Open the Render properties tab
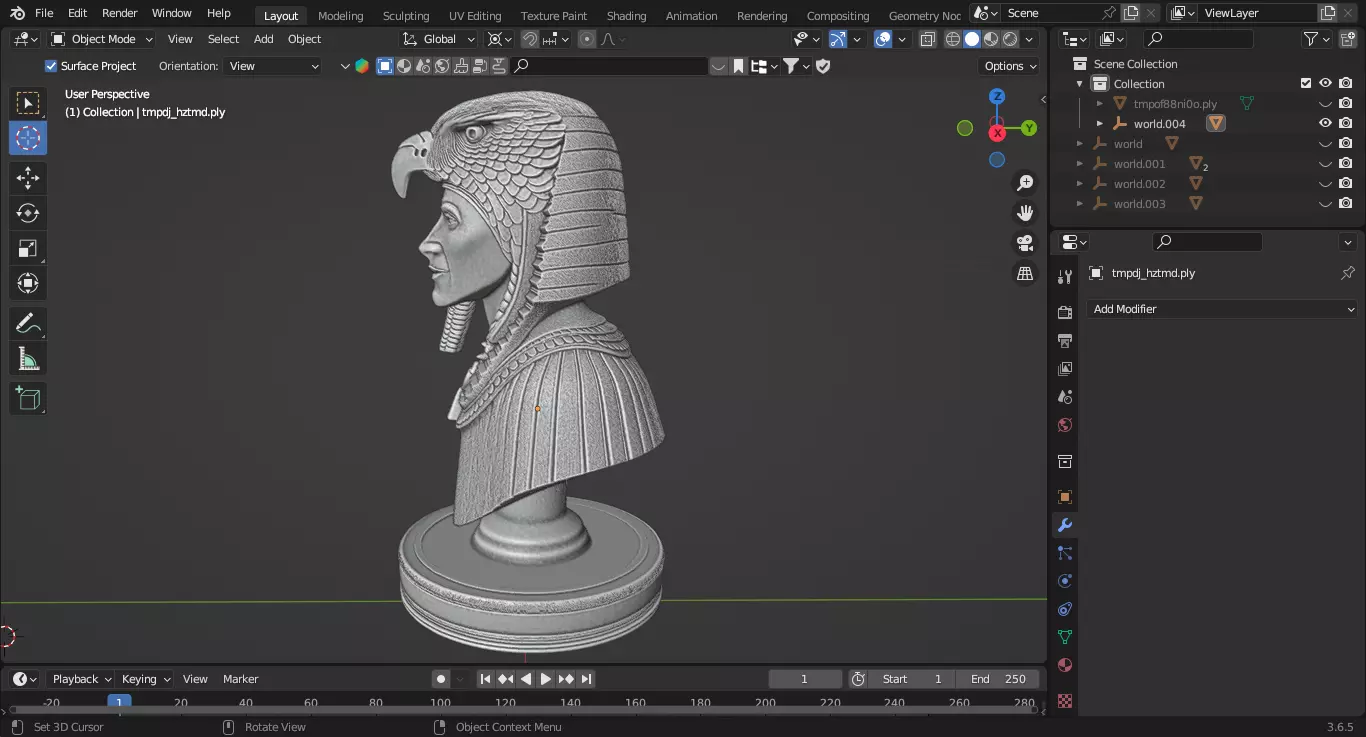Screen dimensions: 1366x737 click(x=1065, y=313)
